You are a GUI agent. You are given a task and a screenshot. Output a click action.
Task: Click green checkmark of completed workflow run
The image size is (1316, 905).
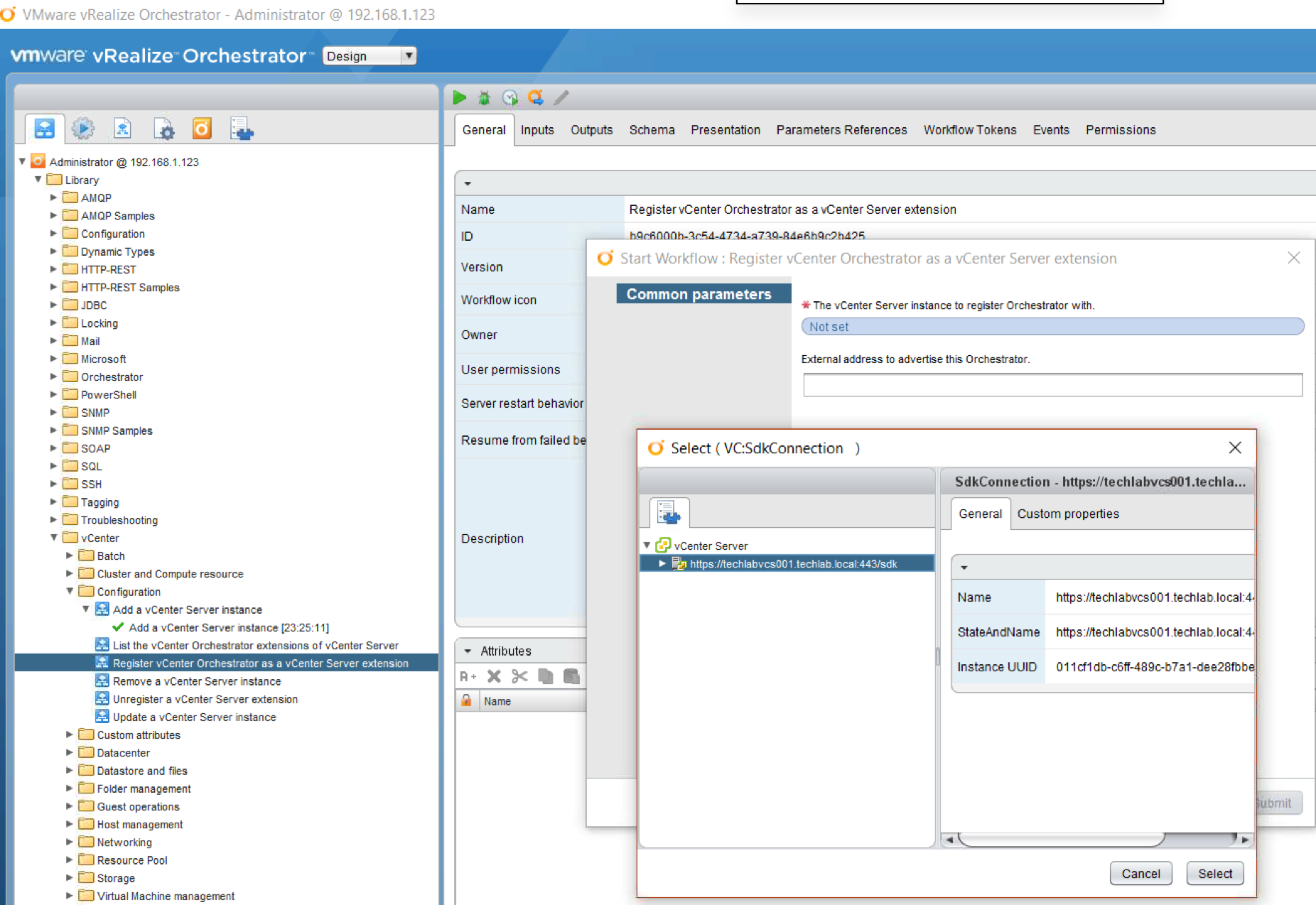coord(119,627)
